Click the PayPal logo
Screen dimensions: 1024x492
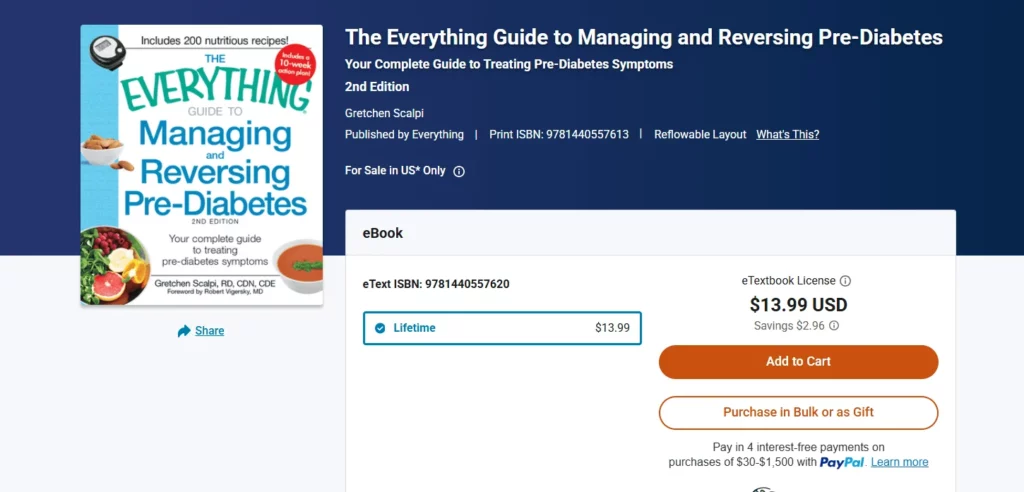842,462
